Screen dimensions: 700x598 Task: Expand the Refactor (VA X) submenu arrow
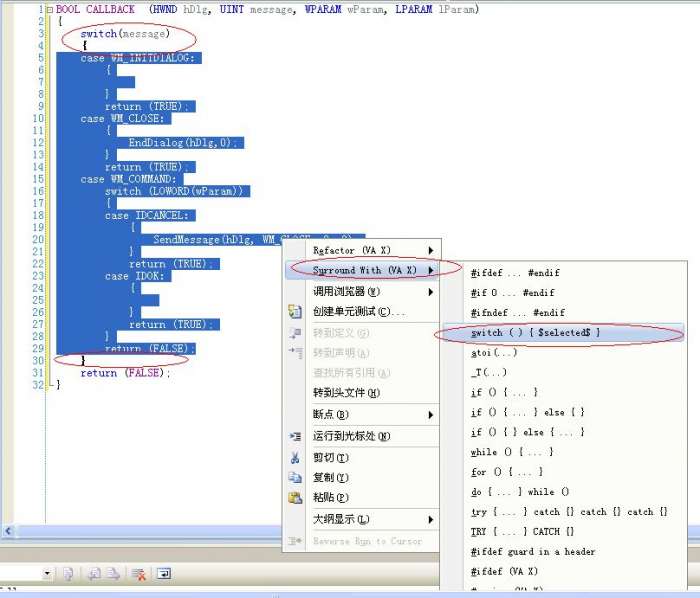pyautogui.click(x=431, y=250)
